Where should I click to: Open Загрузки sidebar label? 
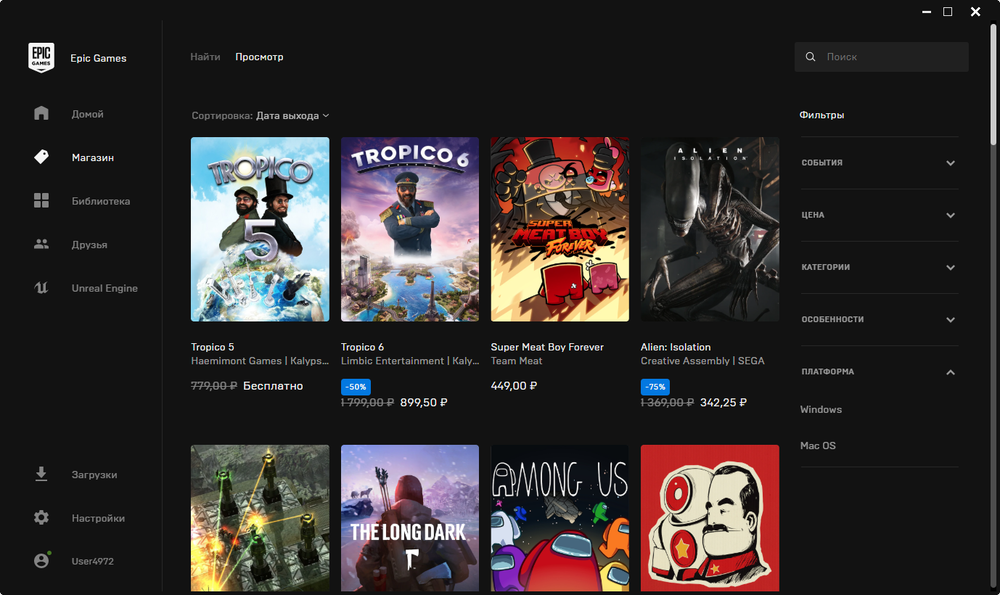94,475
